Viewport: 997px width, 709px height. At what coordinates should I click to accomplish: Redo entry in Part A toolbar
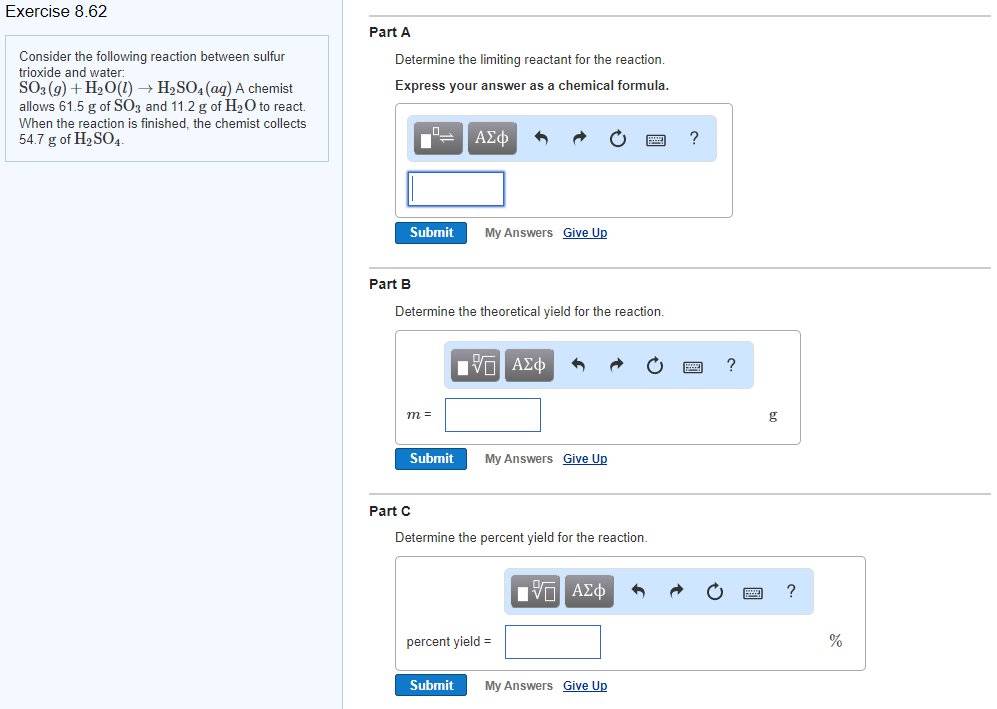pos(579,138)
